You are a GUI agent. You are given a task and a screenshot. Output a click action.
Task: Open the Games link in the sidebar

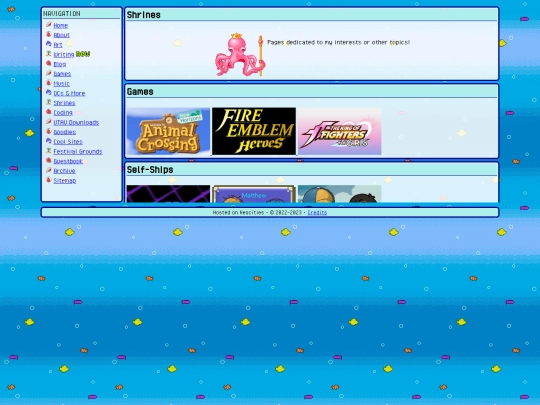pyautogui.click(x=62, y=74)
